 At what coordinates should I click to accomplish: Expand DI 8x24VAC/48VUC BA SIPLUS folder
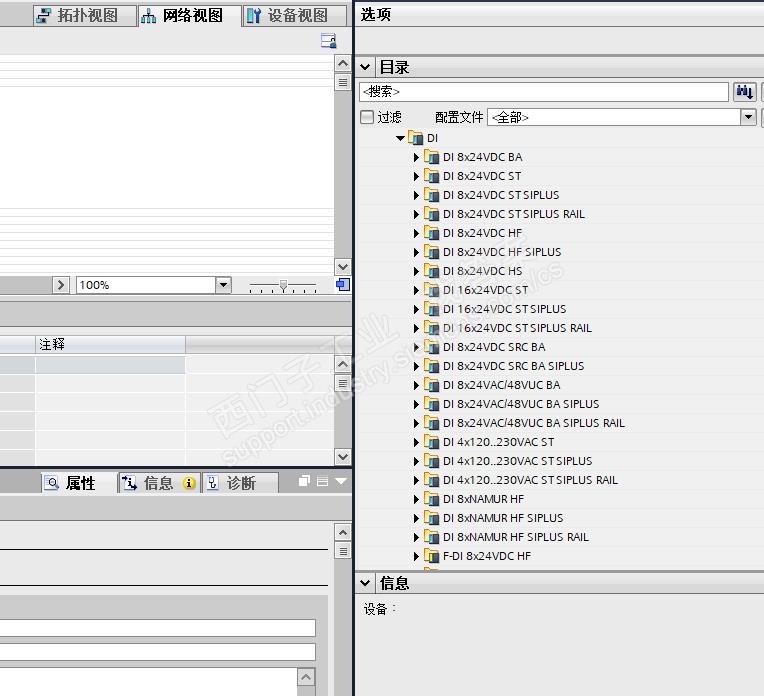[x=416, y=404]
